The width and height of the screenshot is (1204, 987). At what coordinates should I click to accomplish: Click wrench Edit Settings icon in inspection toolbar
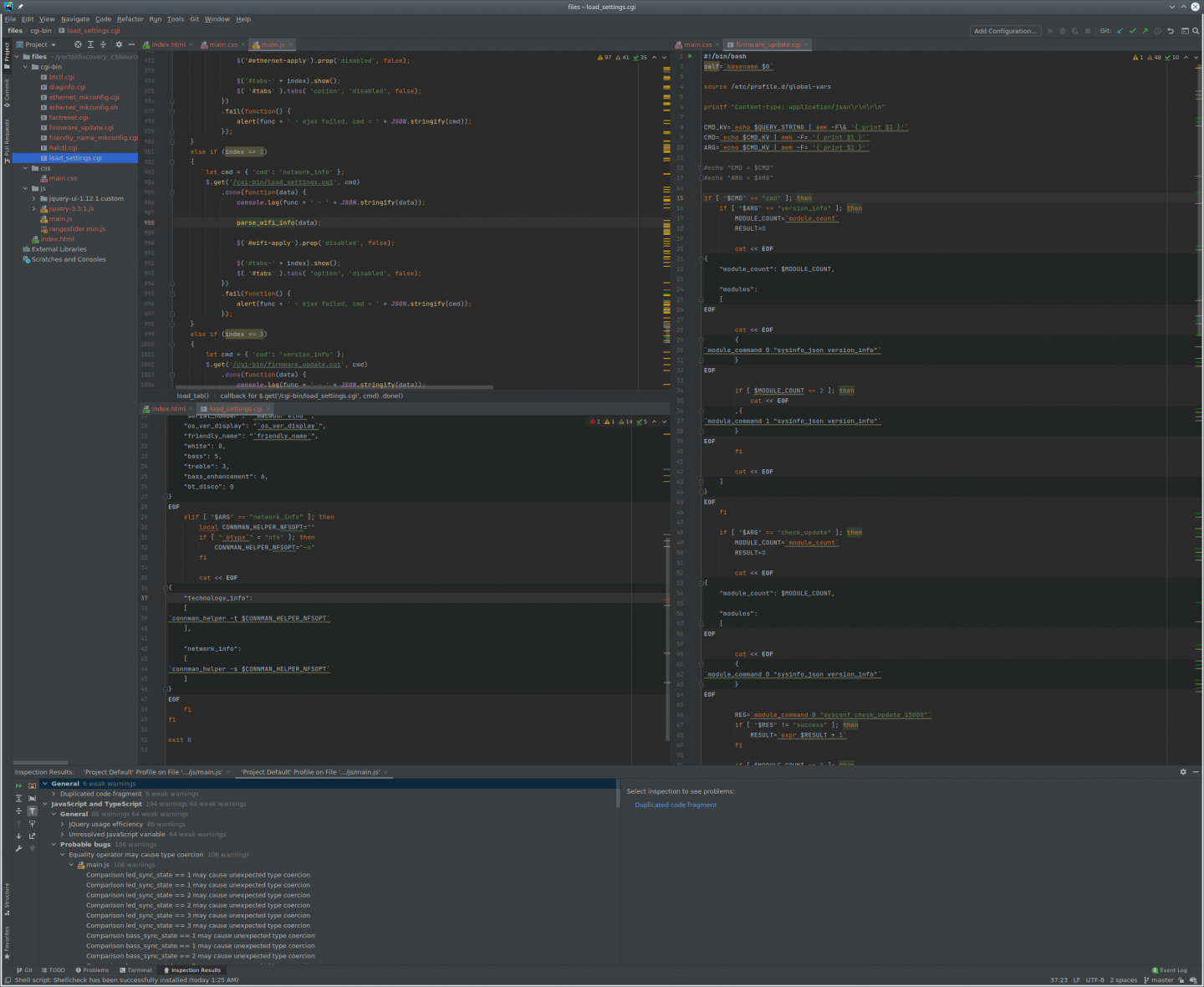pos(18,848)
